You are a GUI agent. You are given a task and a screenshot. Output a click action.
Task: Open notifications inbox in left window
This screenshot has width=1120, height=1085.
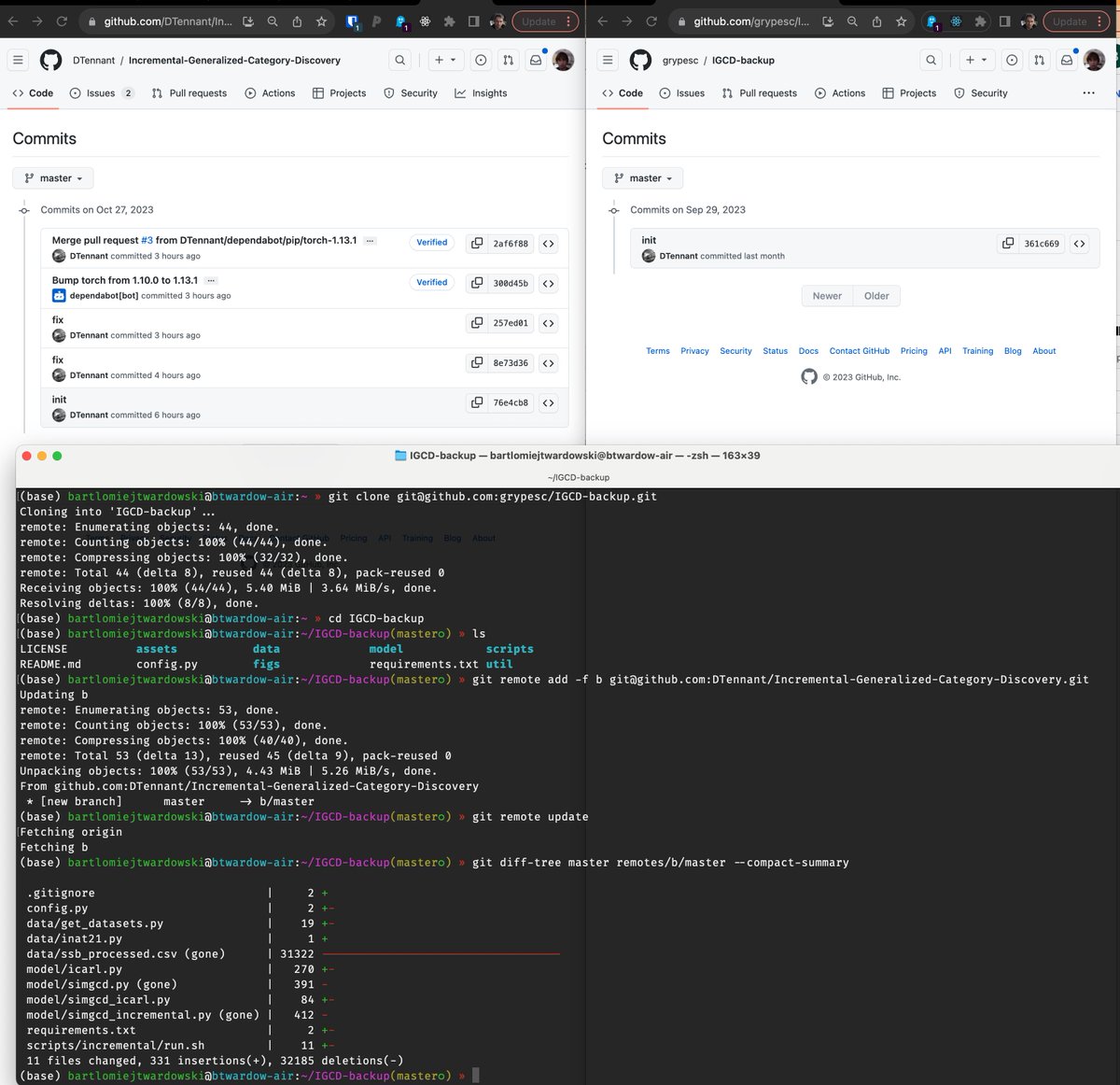click(536, 60)
